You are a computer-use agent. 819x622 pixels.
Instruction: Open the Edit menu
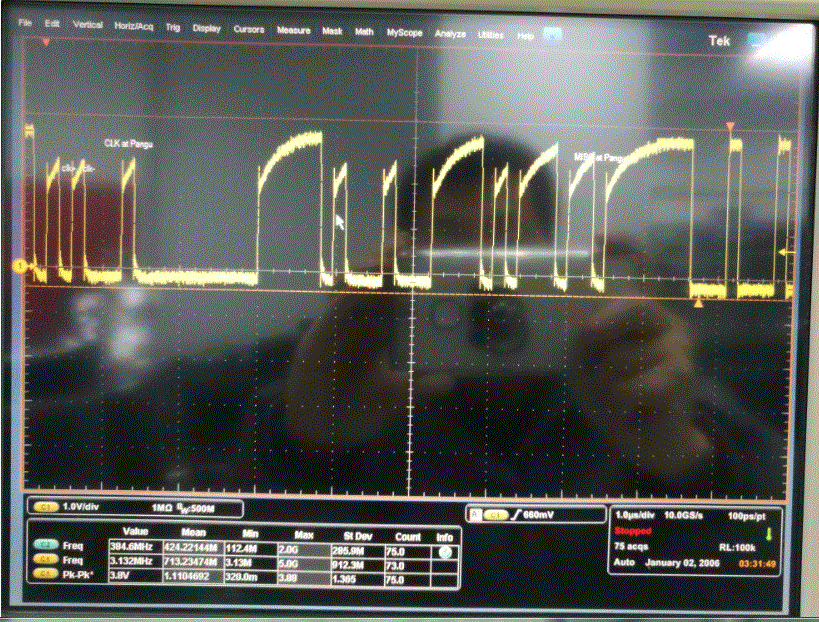point(51,24)
